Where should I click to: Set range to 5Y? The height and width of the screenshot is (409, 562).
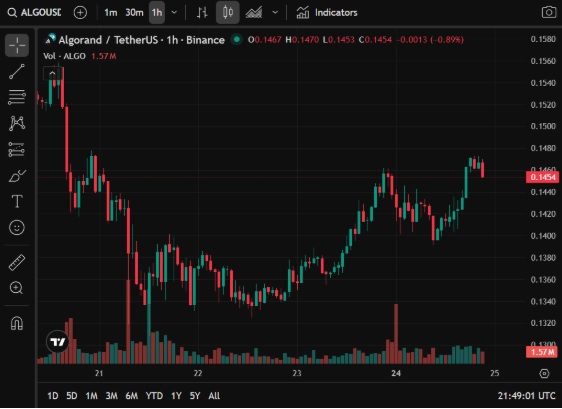[195, 396]
